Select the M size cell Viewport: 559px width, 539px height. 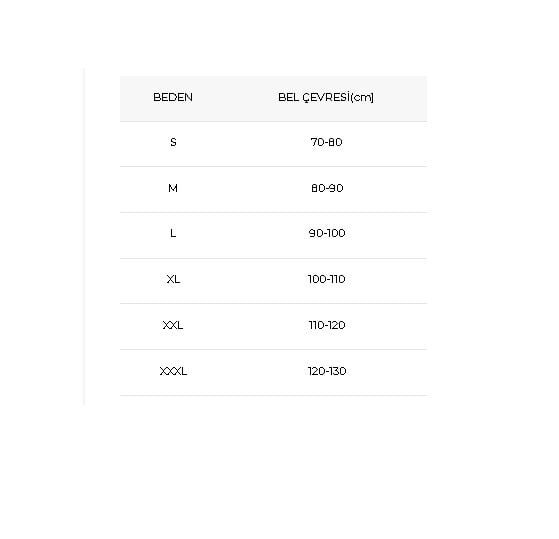click(x=173, y=188)
